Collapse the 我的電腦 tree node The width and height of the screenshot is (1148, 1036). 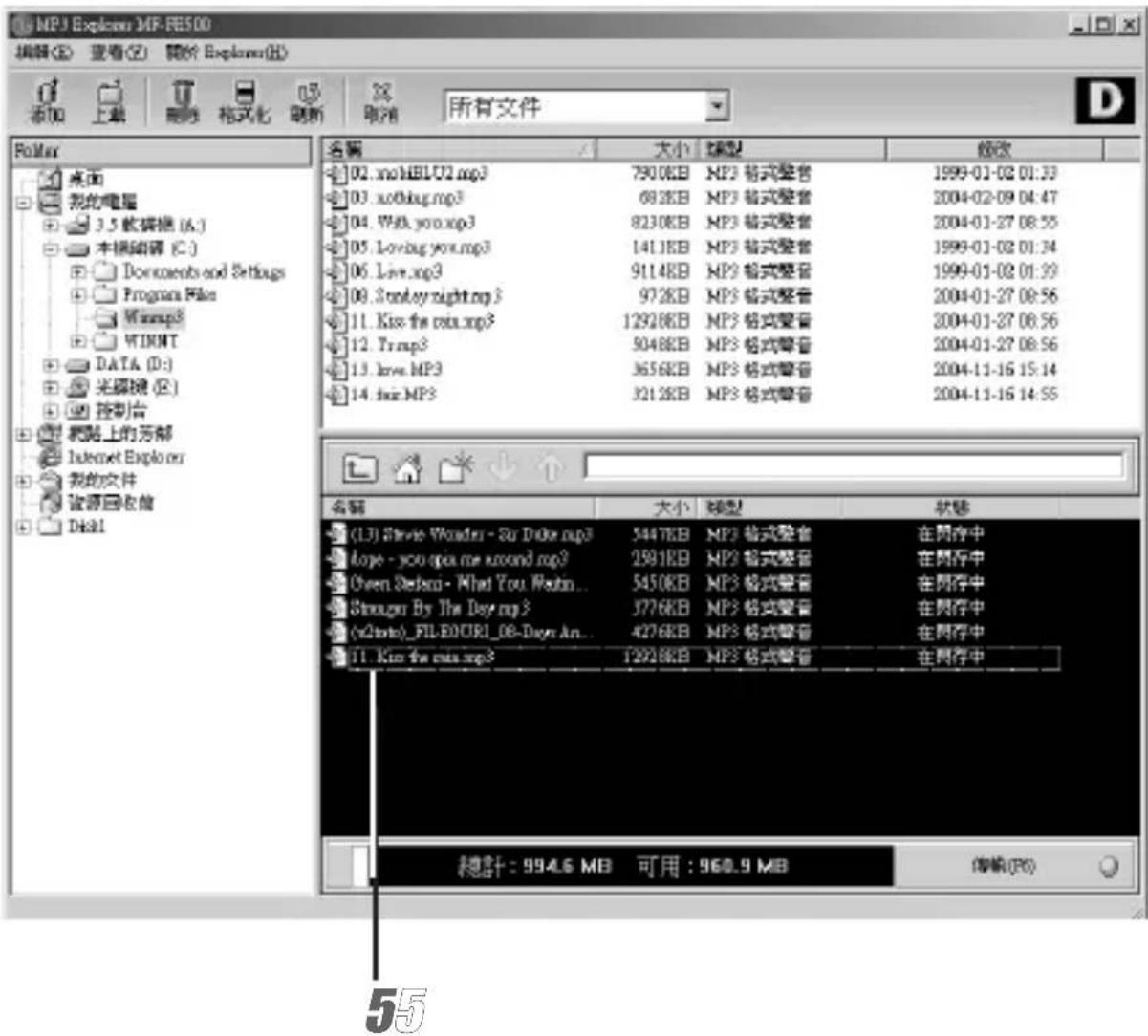23,202
